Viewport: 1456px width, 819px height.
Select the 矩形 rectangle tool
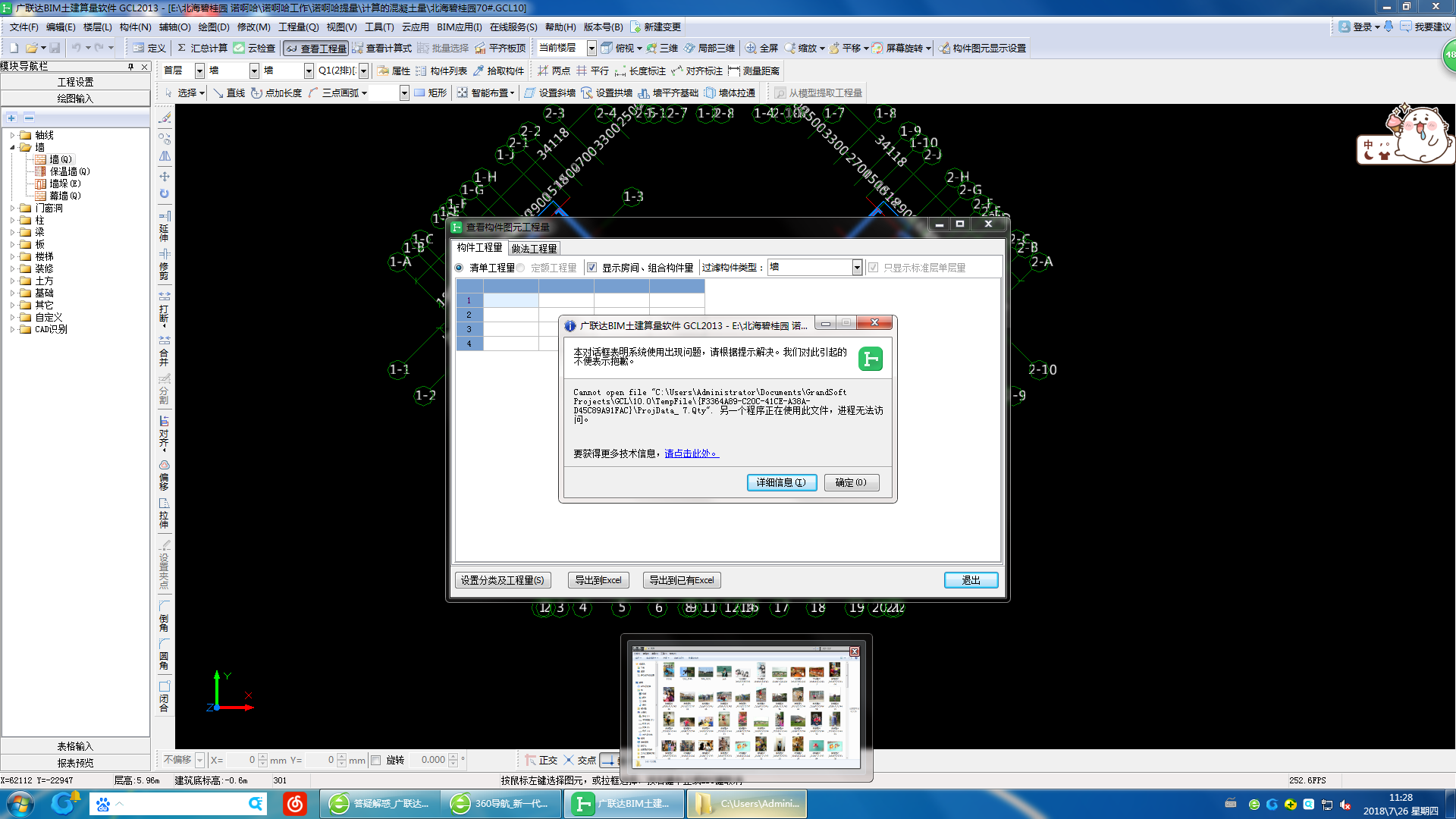click(x=430, y=93)
